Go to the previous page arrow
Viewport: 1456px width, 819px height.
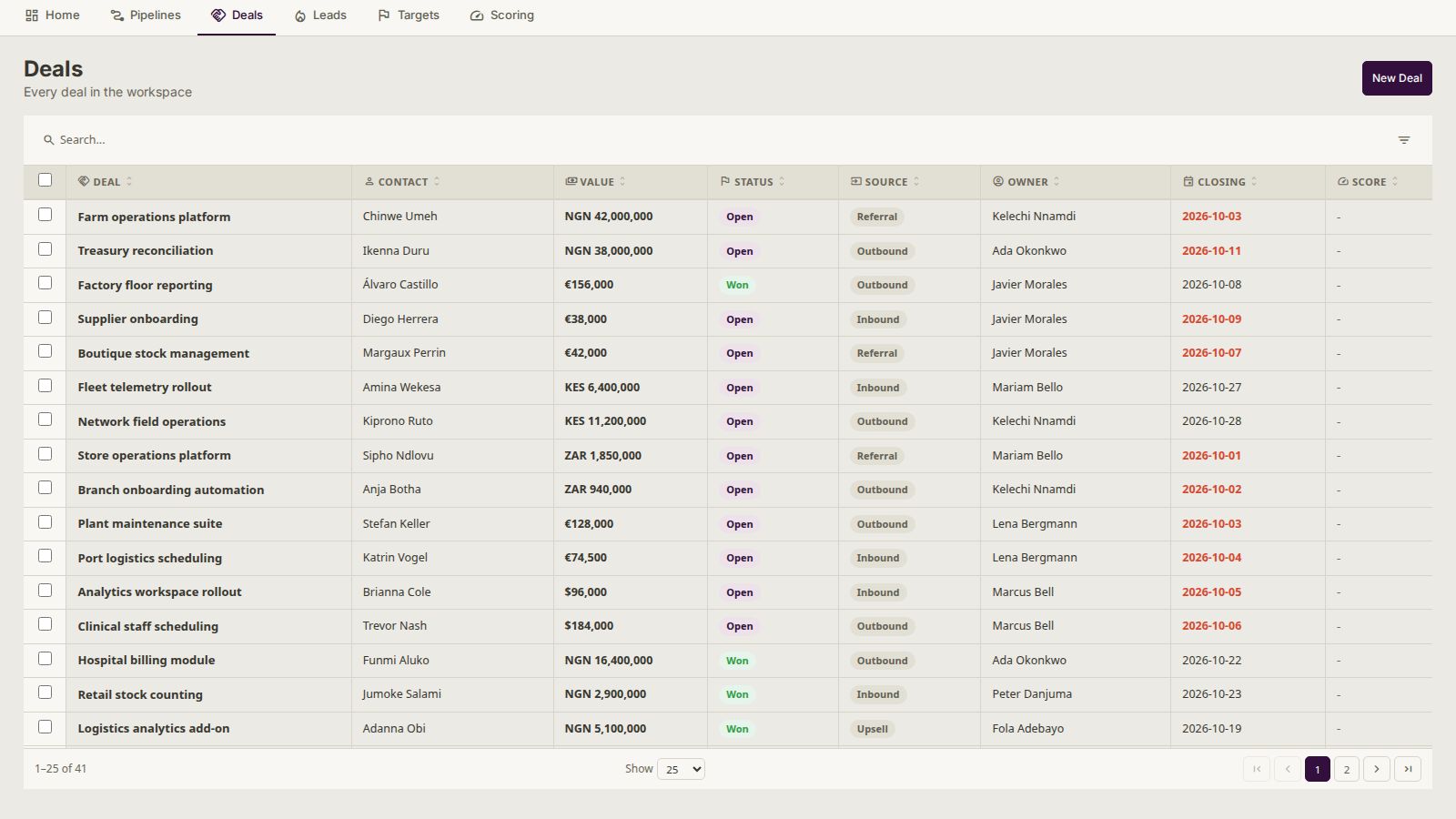1288,769
